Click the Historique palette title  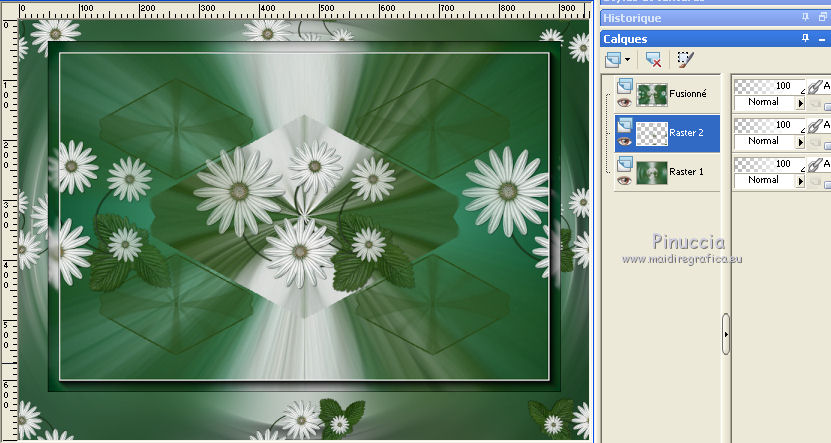(x=632, y=18)
